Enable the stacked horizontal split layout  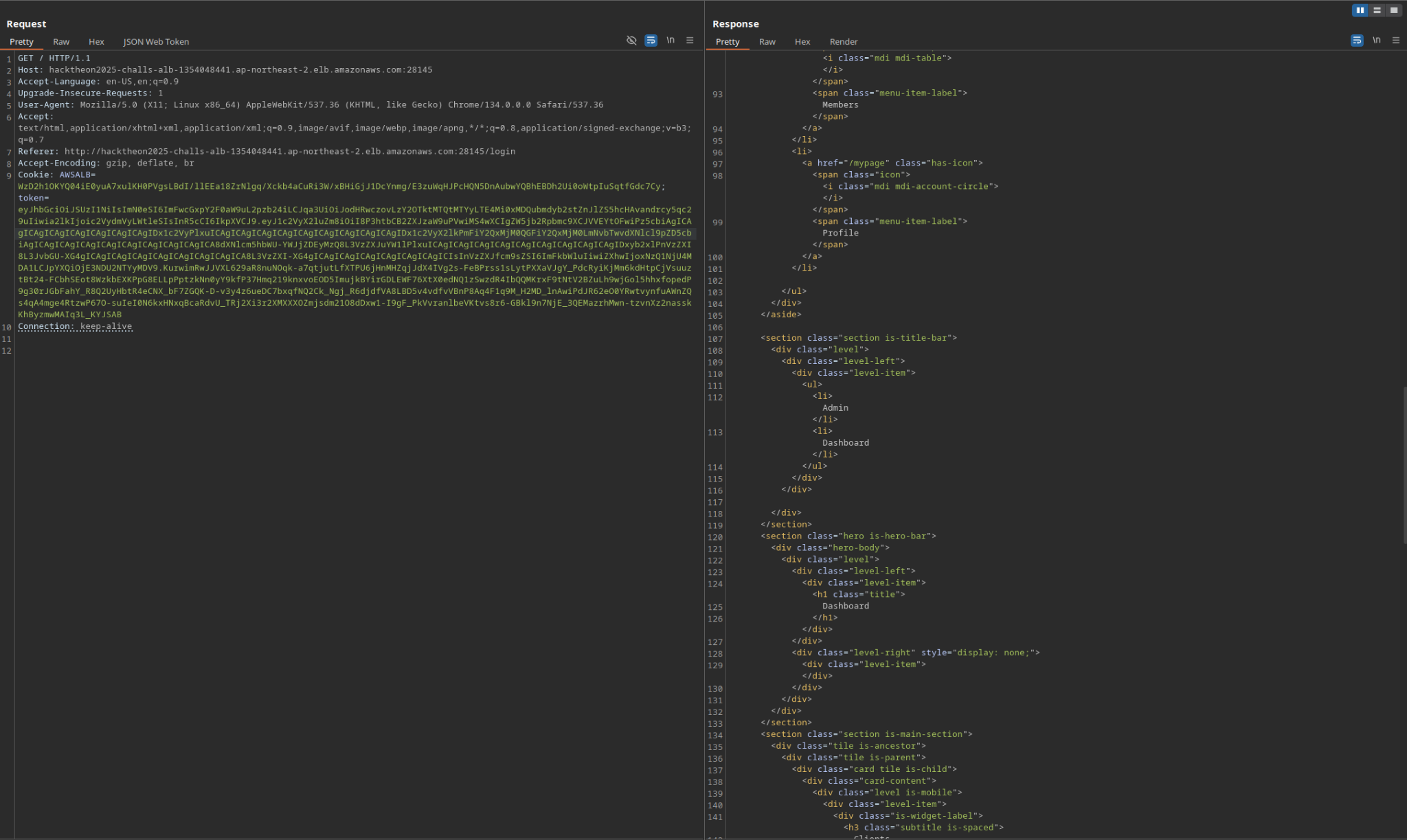click(x=1378, y=10)
